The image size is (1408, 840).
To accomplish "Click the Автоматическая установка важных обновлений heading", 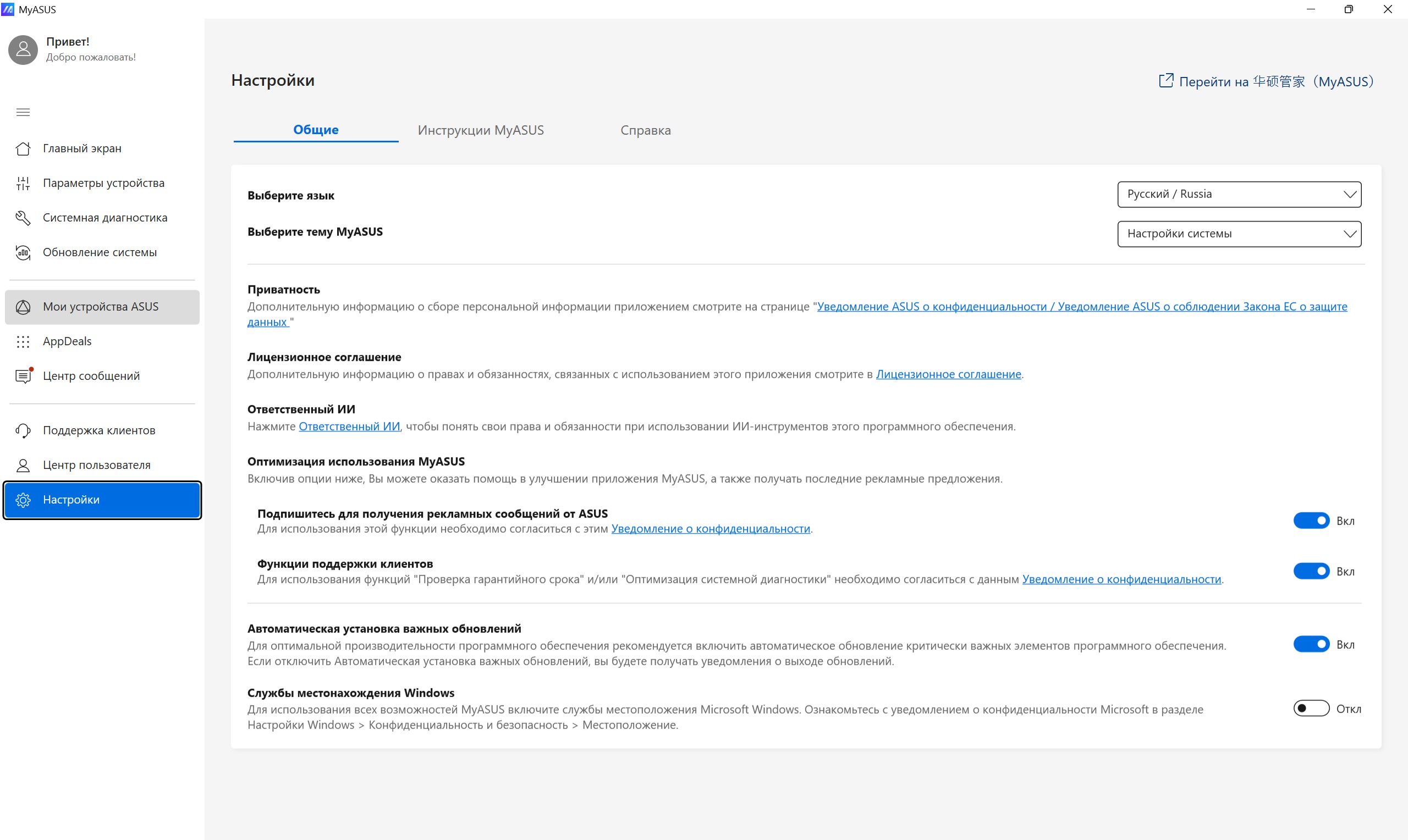I will [x=384, y=628].
